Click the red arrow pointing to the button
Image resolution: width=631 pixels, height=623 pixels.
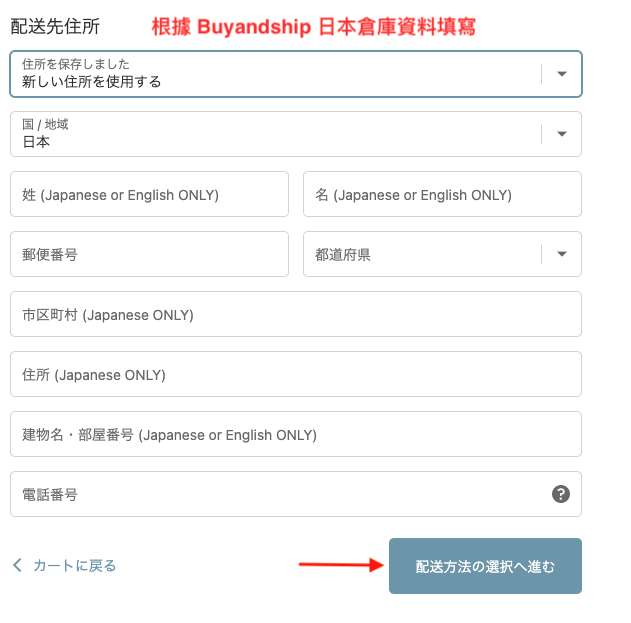coord(342,565)
